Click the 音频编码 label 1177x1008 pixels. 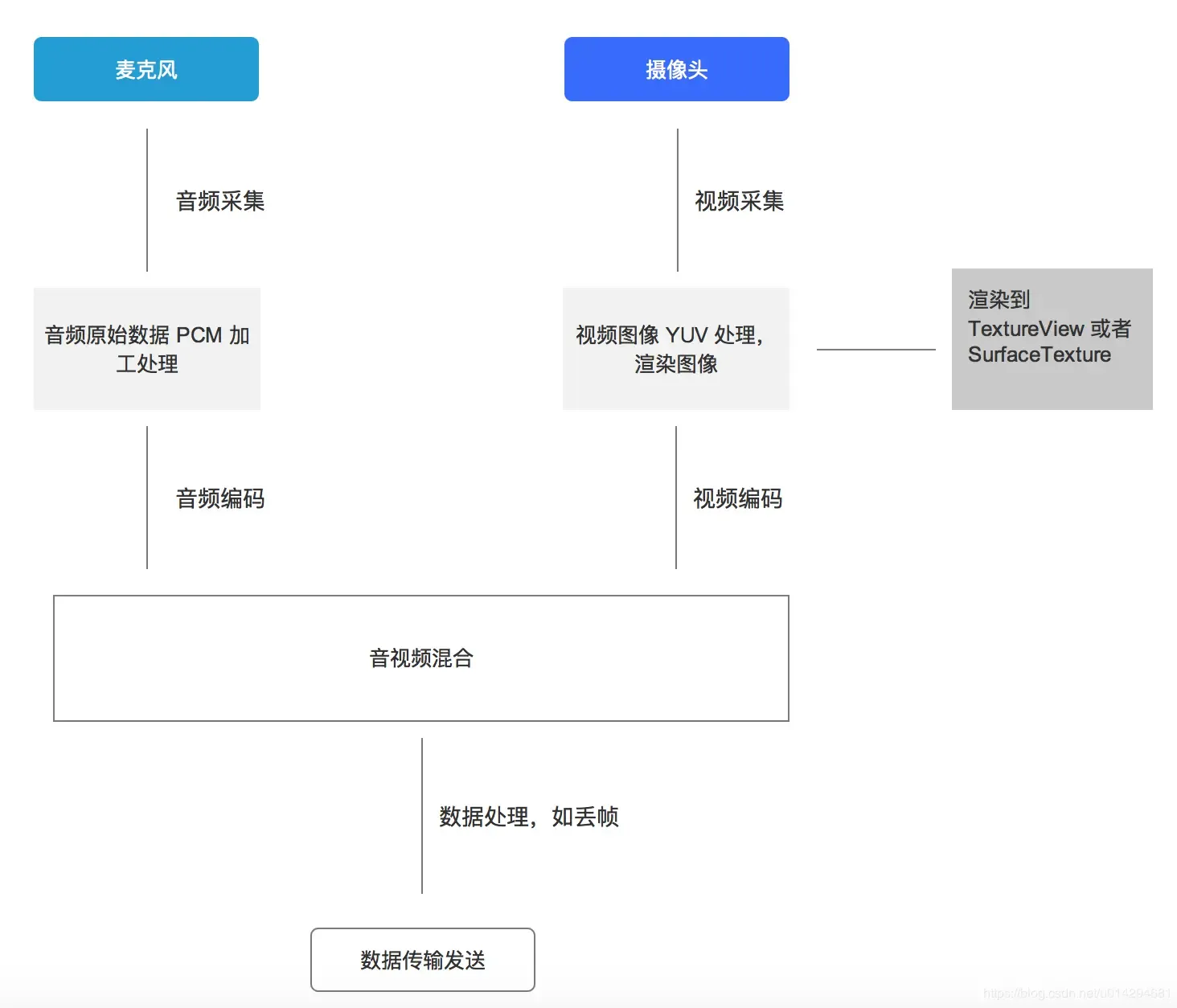click(x=220, y=498)
